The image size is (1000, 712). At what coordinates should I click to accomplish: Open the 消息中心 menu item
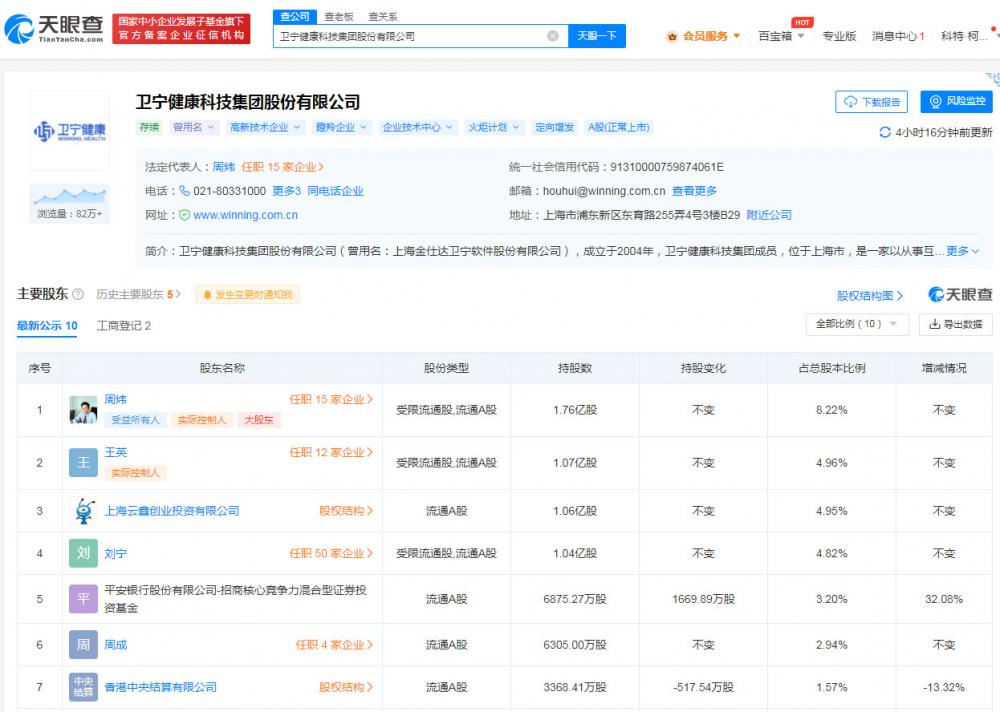click(x=898, y=36)
